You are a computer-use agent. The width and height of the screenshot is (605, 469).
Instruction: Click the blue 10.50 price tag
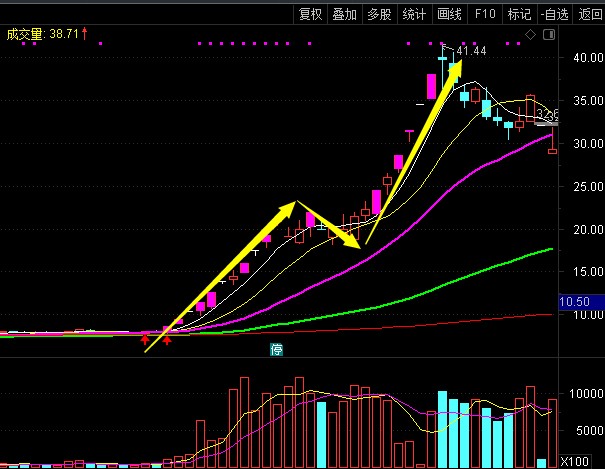[578, 301]
